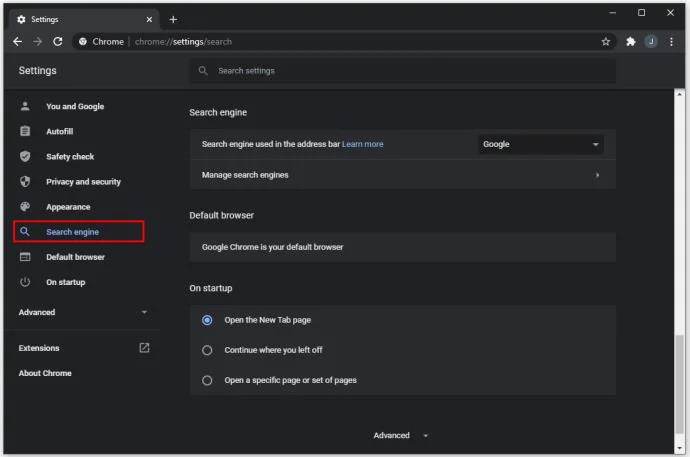Minimize the Chrome window
Viewport: 690px width, 457px height.
click(612, 13)
